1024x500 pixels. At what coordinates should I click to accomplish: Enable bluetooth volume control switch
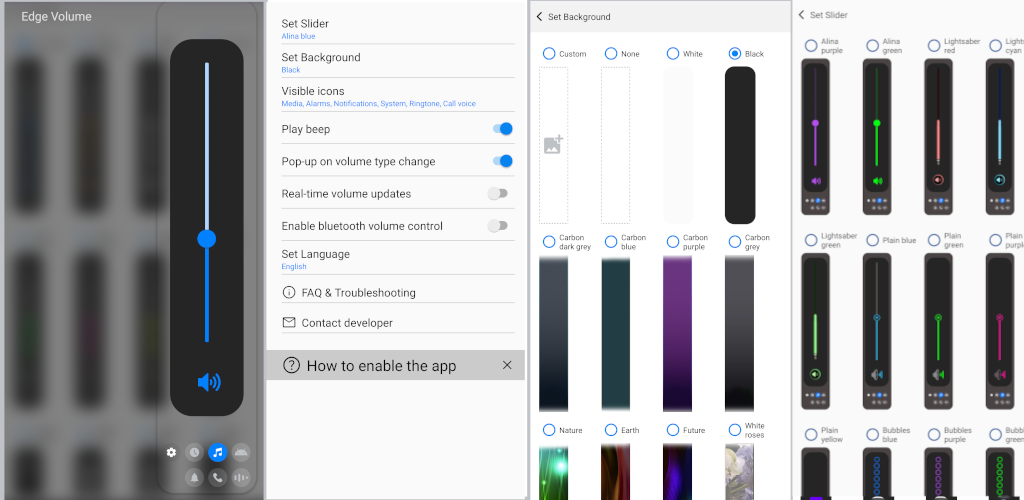tap(498, 226)
